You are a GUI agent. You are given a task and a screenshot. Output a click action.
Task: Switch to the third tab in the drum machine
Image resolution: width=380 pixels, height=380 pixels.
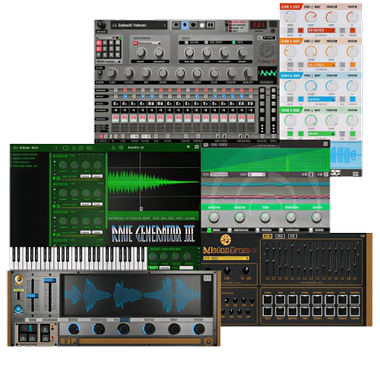coord(292,236)
